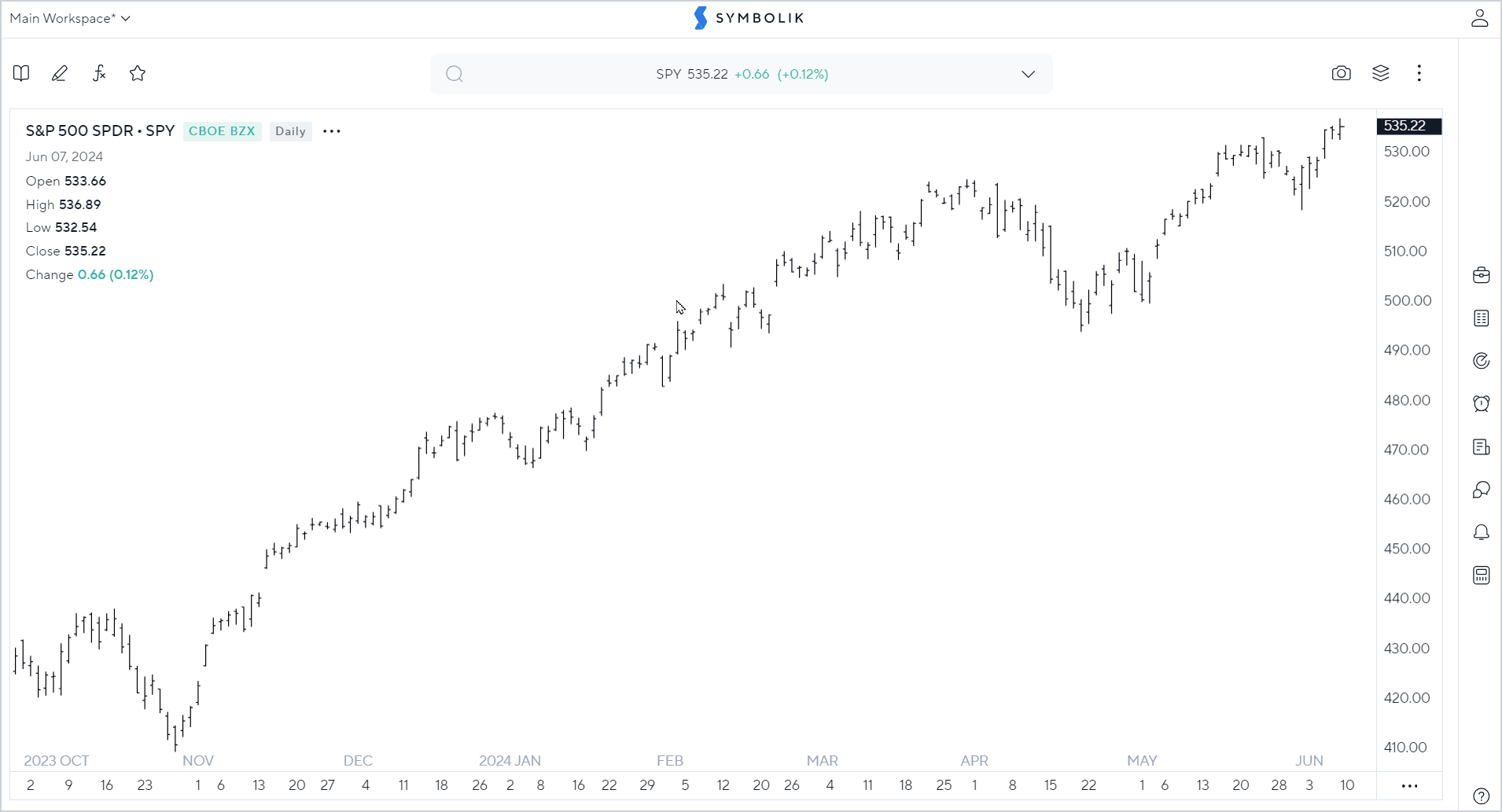
Task: Click the 2024 JAN month label
Action: coord(510,761)
